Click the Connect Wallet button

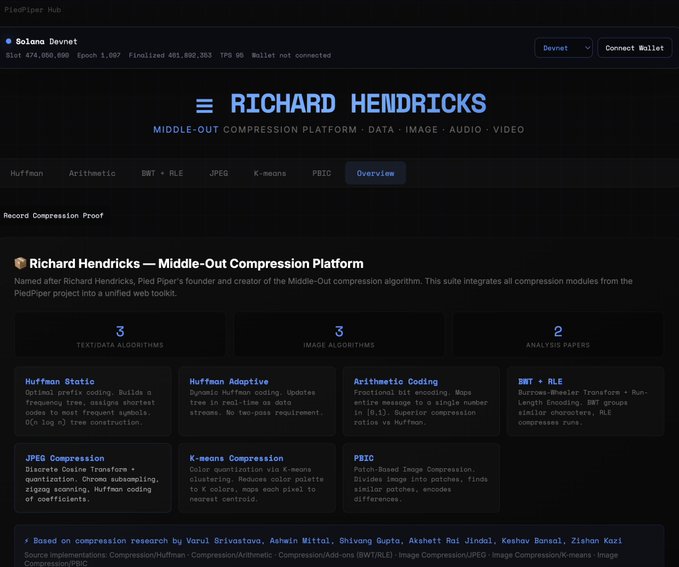[x=634, y=48]
